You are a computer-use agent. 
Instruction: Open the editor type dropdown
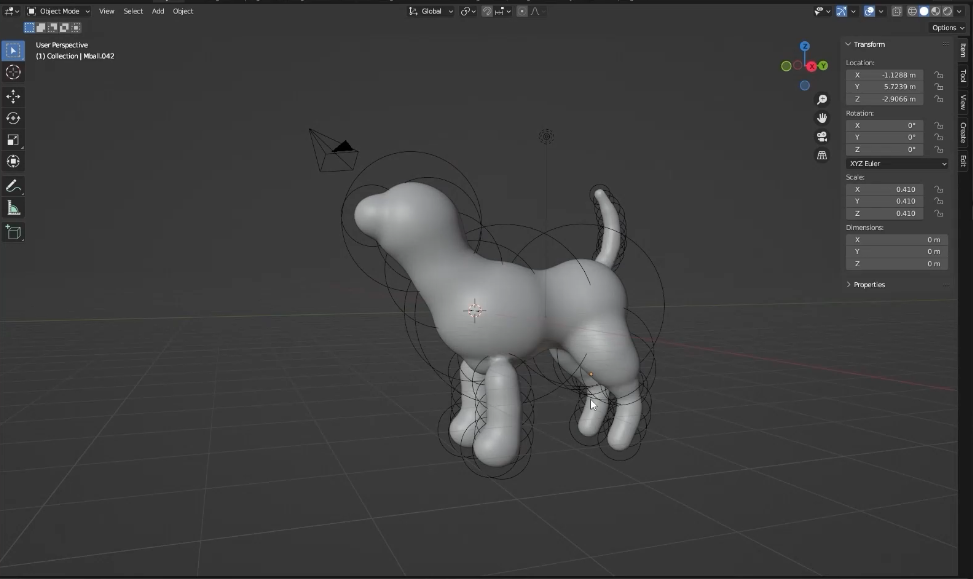click(11, 11)
